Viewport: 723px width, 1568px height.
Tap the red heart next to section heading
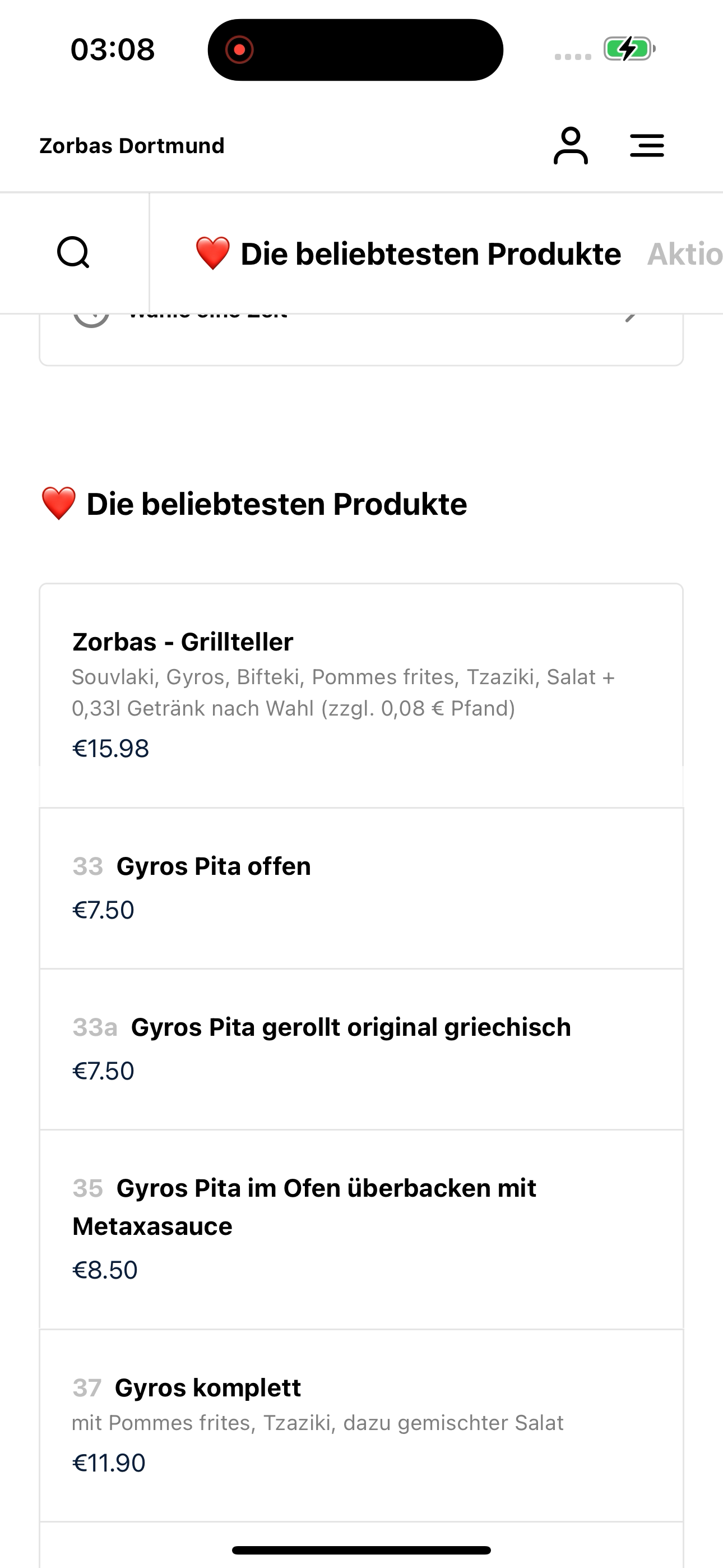58,504
